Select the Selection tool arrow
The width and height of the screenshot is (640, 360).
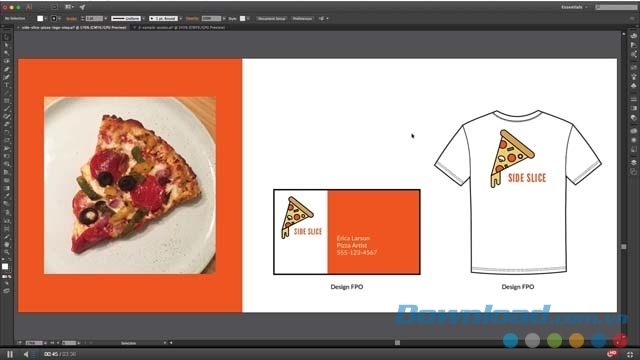coord(6,37)
